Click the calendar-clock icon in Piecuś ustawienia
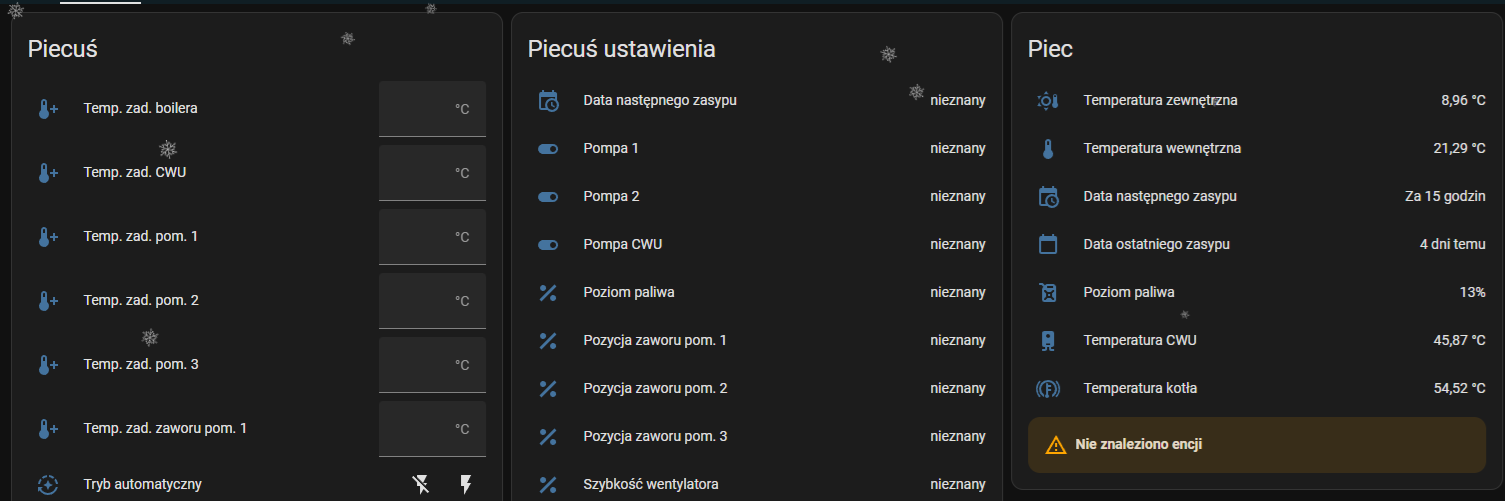Screen dimensions: 1505x501 pyautogui.click(x=548, y=101)
